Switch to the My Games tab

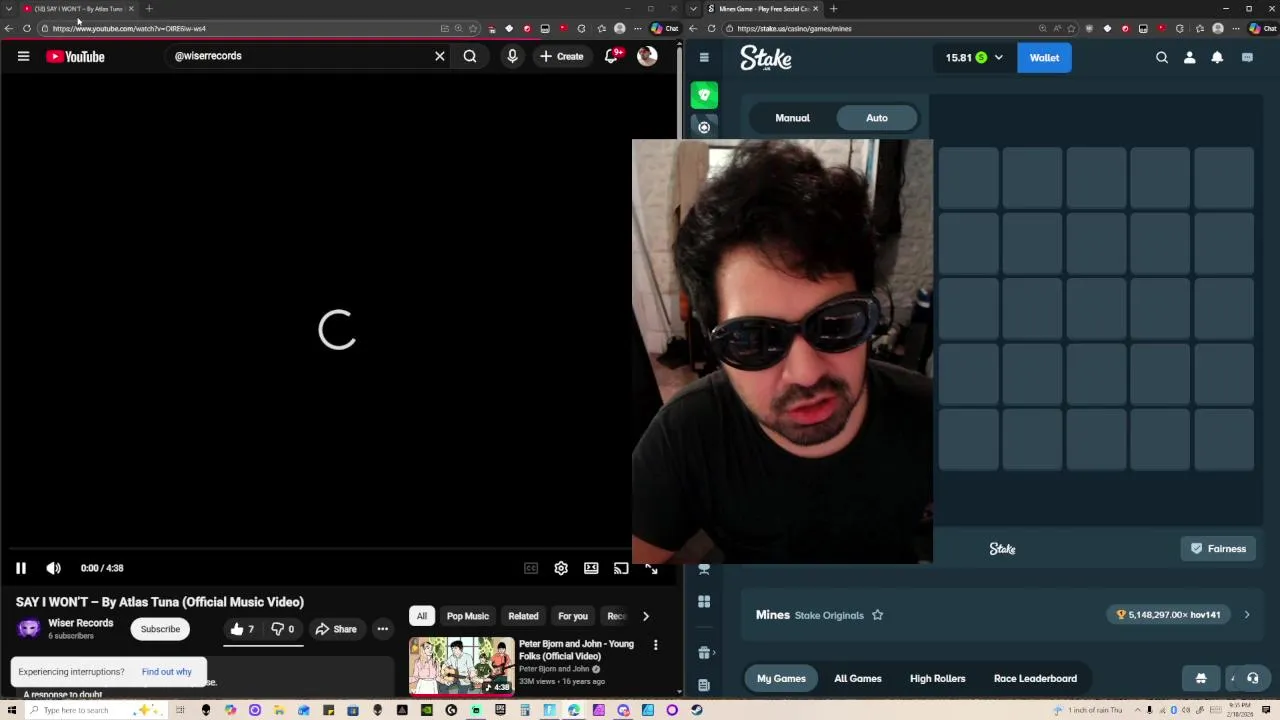[781, 679]
